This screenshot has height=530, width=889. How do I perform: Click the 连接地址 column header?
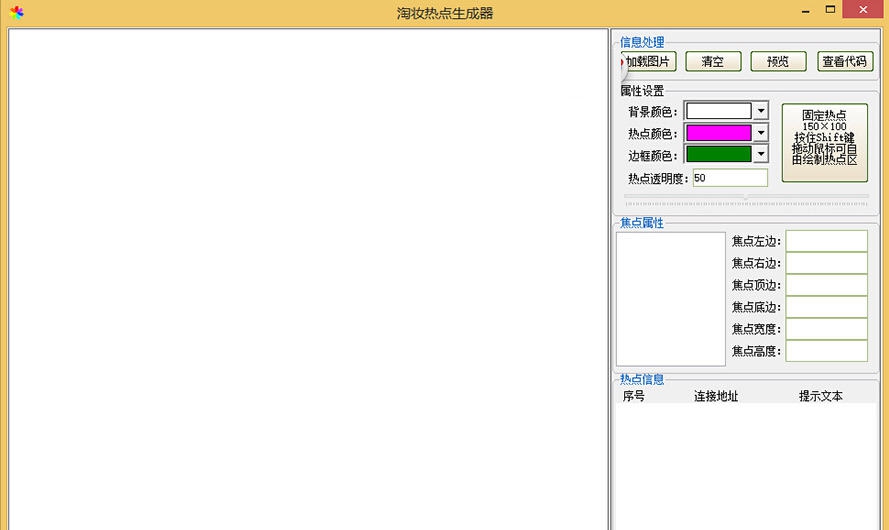point(716,396)
